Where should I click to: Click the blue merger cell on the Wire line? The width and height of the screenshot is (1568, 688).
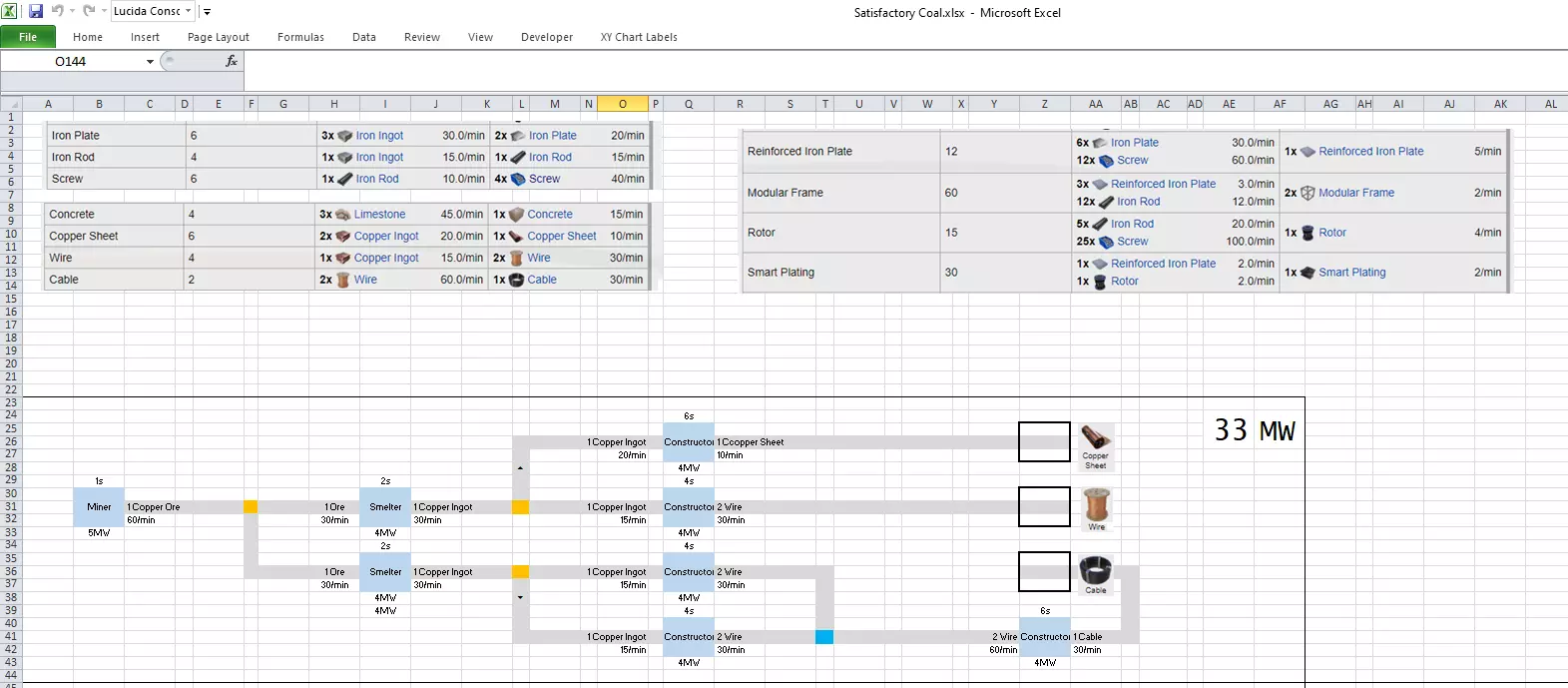click(x=824, y=637)
